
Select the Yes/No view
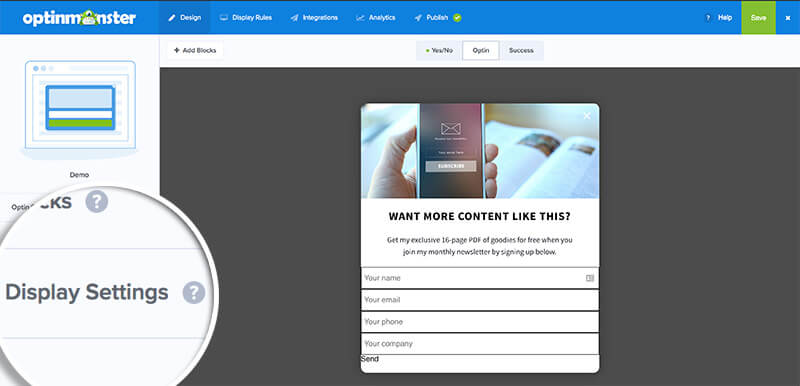point(439,50)
